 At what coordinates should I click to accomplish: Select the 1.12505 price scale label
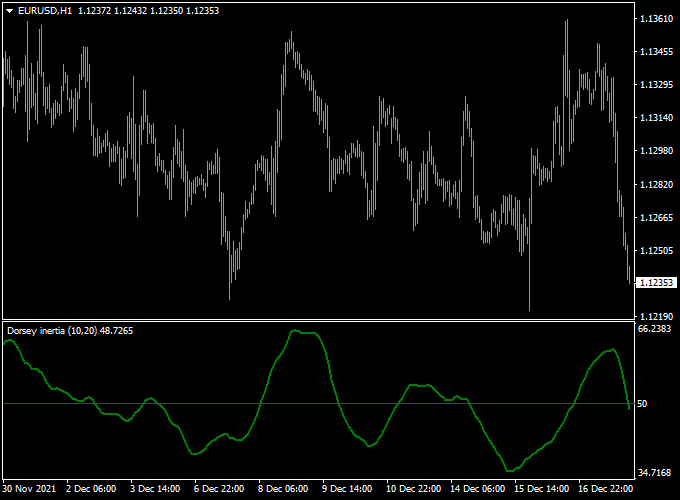point(657,250)
